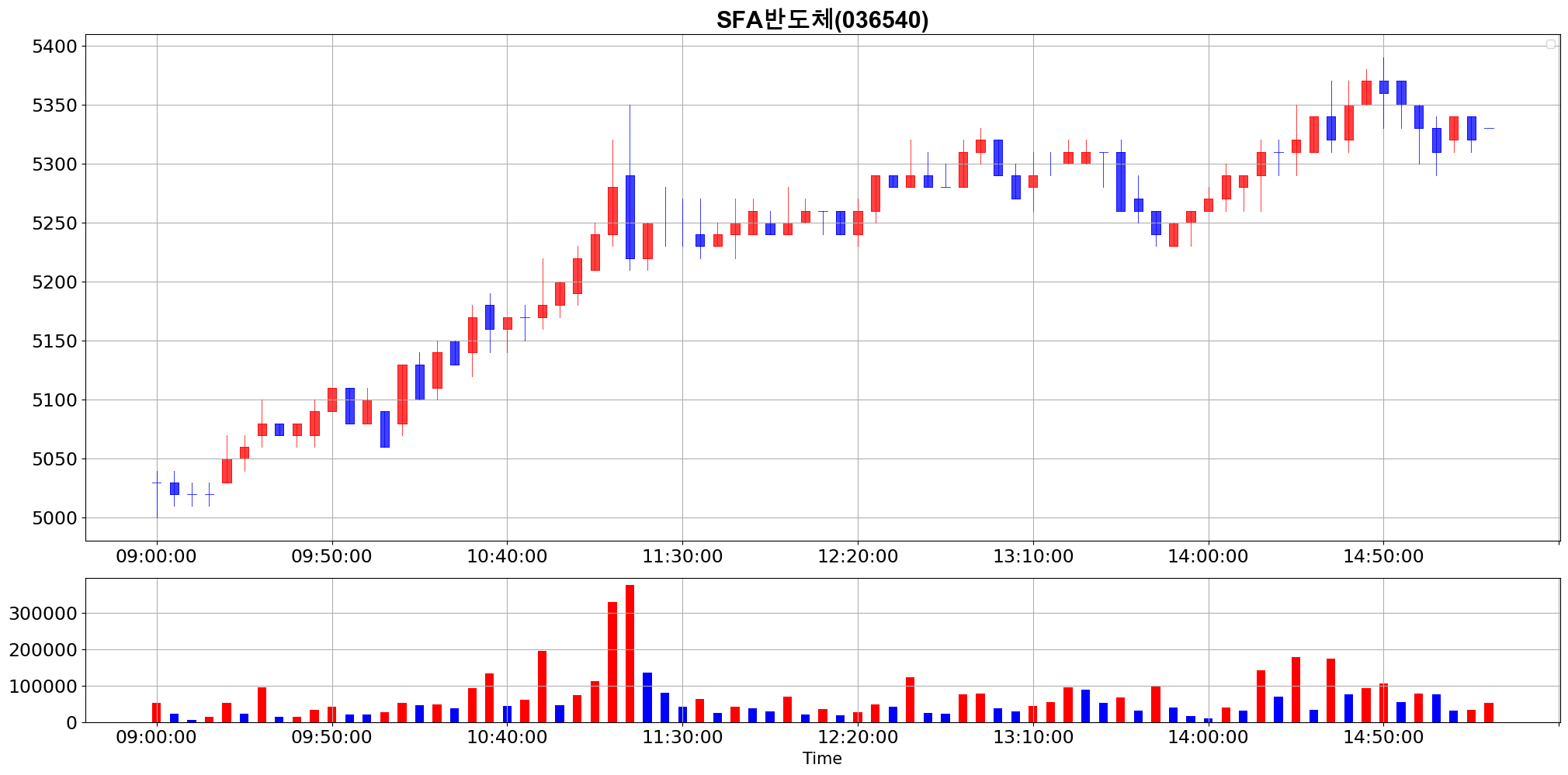Click 09:50:00 on the volume chart axis

332,737
